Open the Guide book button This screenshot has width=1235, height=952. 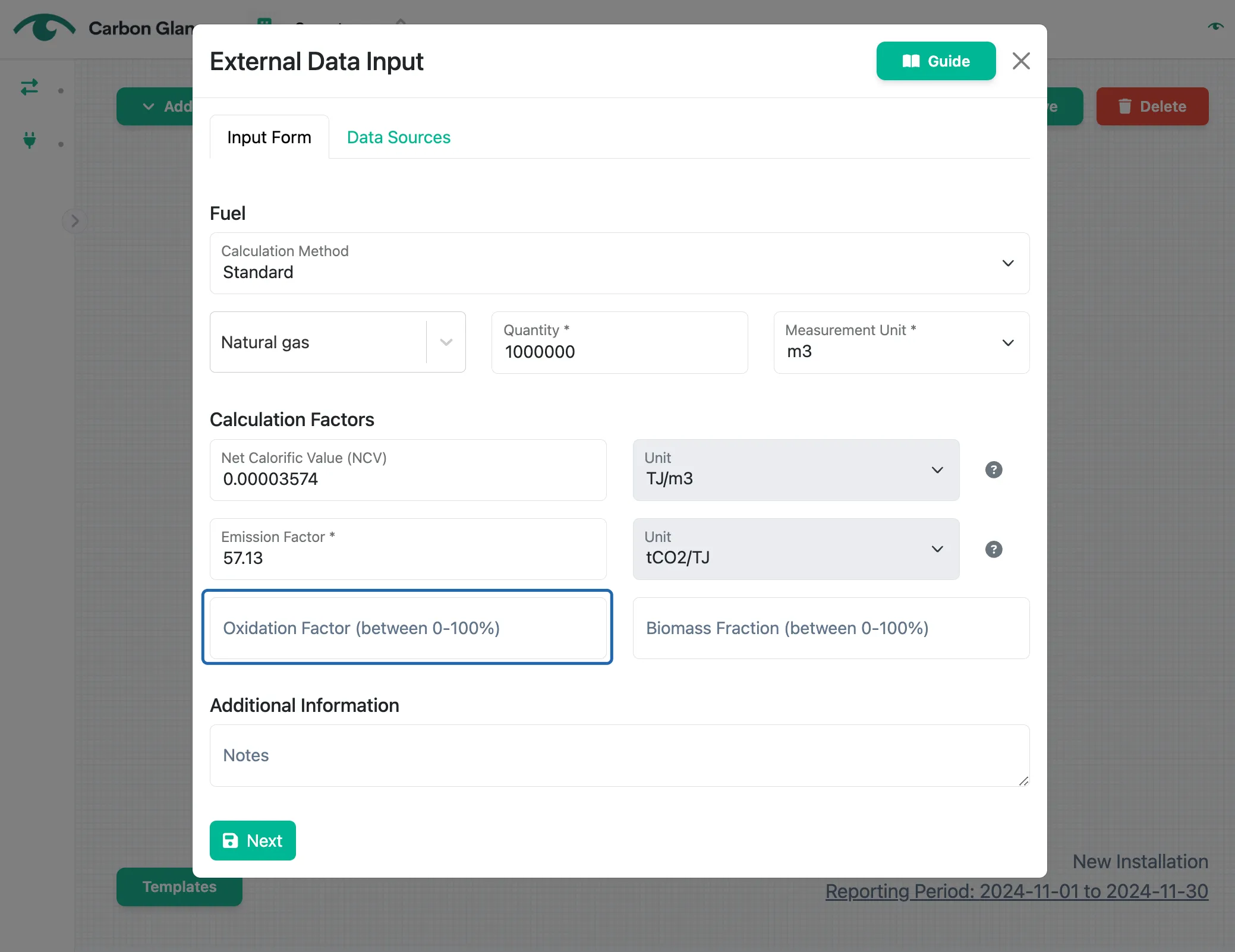click(x=935, y=61)
